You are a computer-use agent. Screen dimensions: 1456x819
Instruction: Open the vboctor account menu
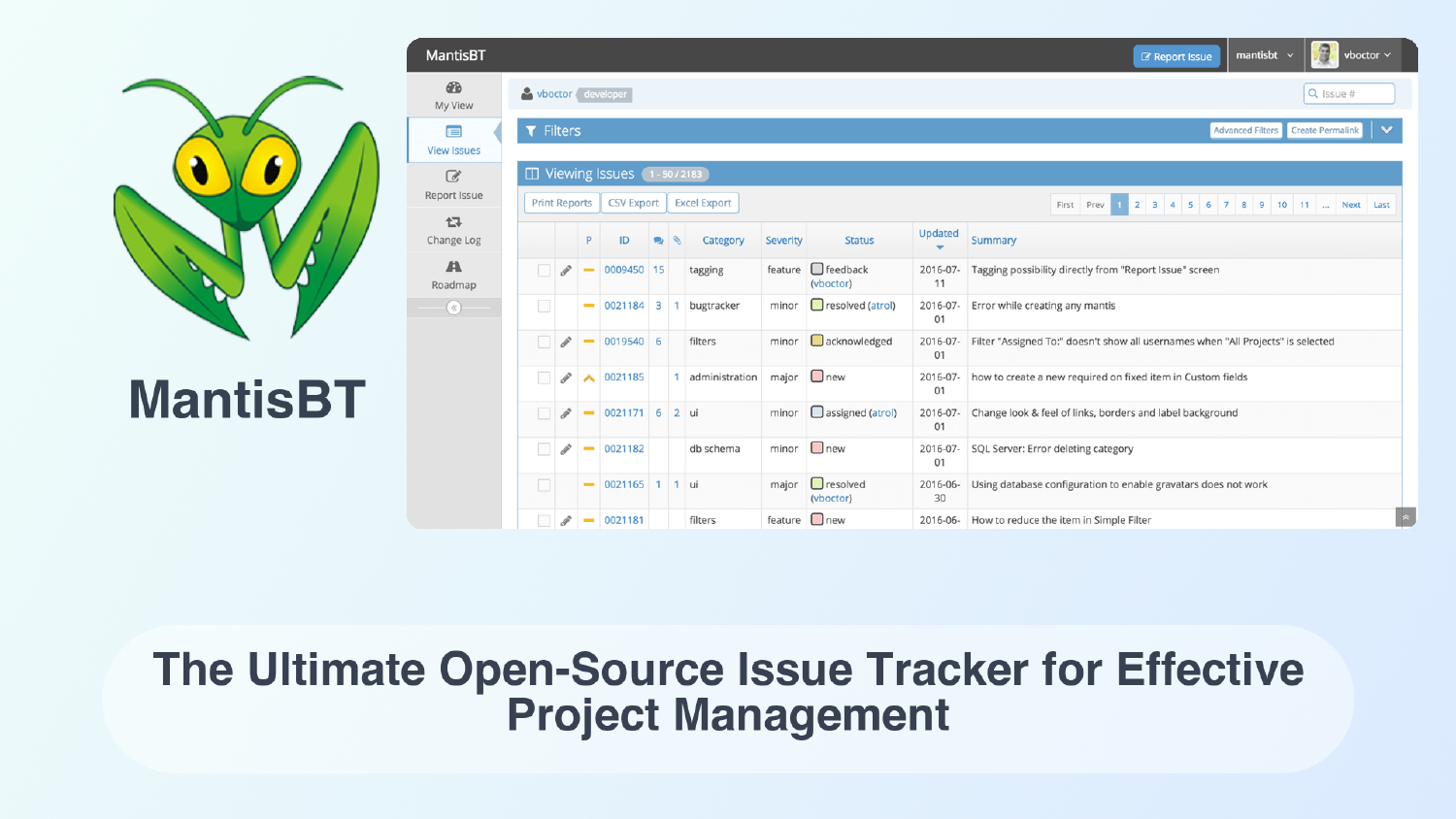(x=1364, y=55)
